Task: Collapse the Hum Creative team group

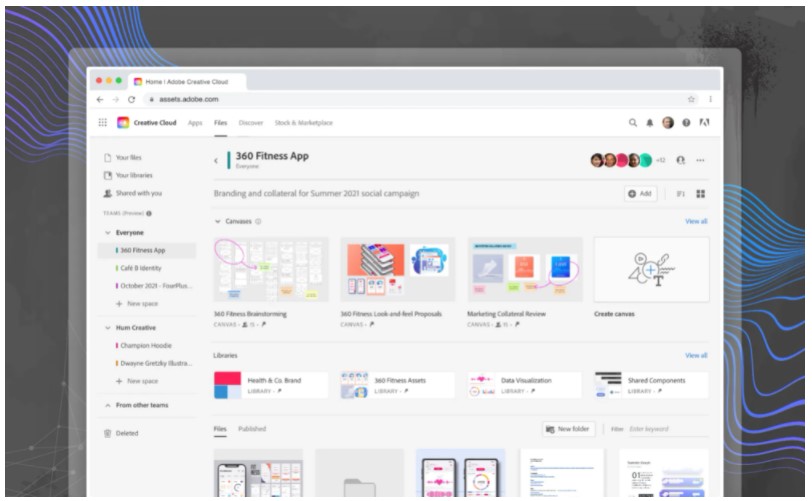Action: [x=108, y=328]
